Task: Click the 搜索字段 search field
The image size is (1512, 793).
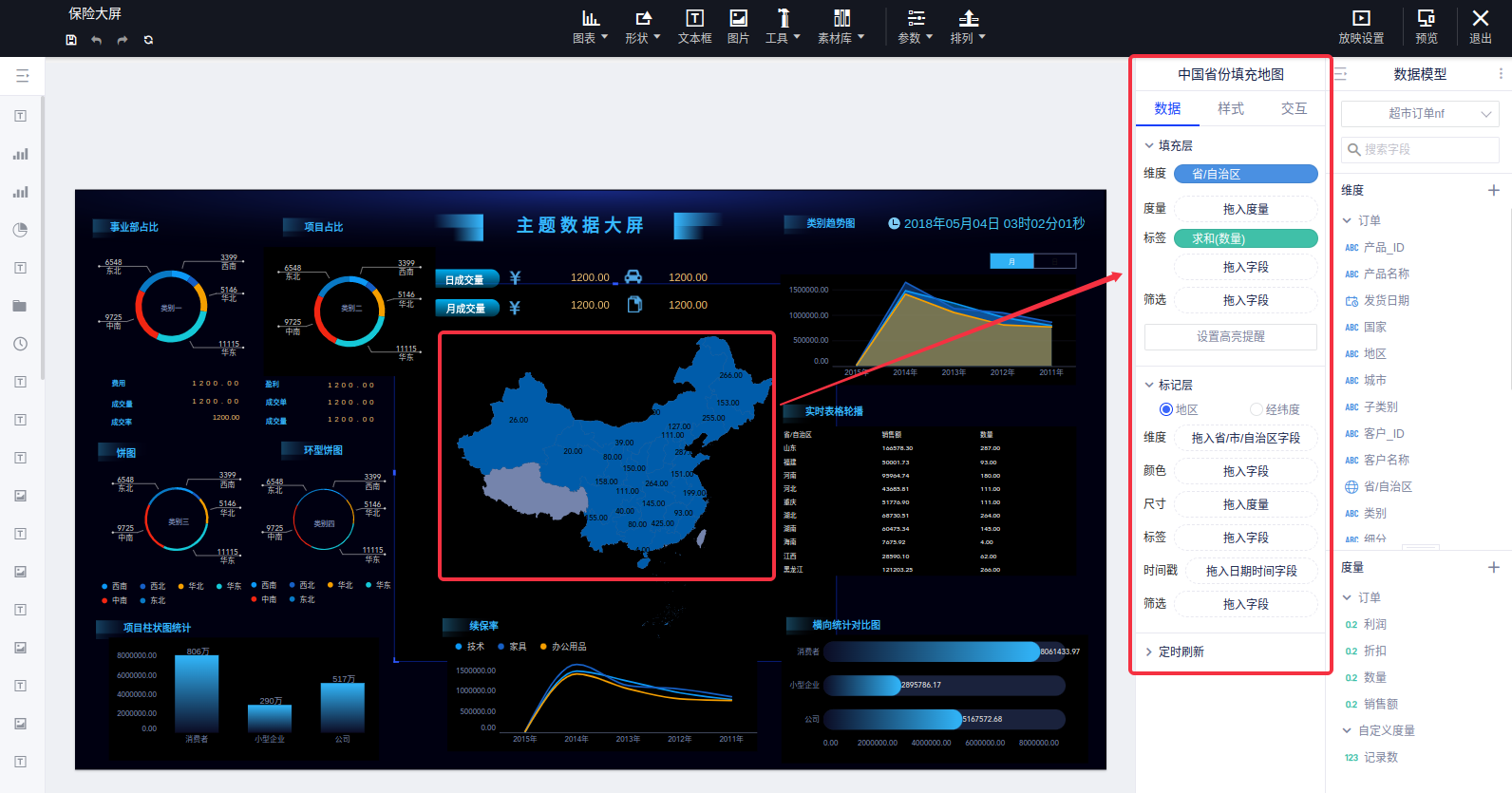Action: [1420, 149]
